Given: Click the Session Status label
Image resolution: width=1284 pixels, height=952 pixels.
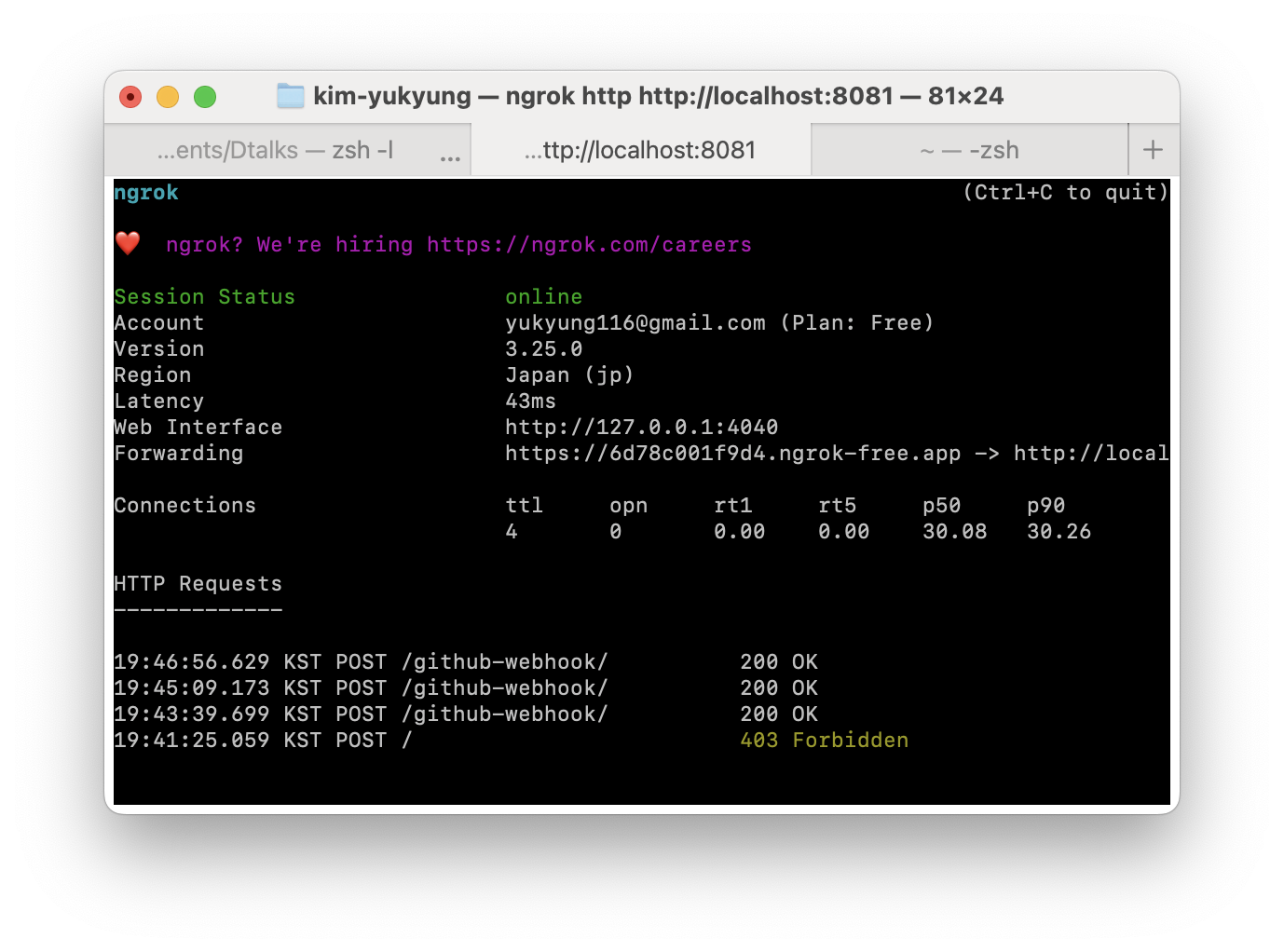Looking at the screenshot, I should point(205,297).
